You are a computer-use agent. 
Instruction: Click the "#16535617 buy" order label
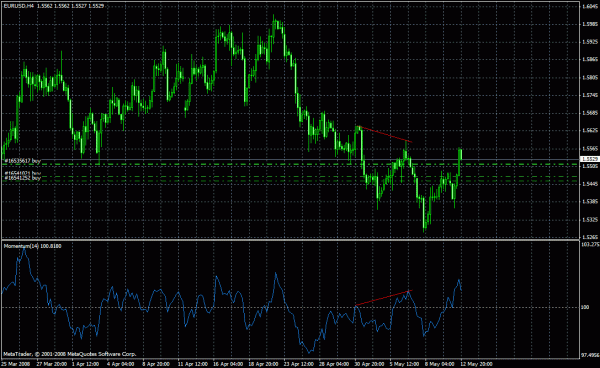pyautogui.click(x=23, y=161)
